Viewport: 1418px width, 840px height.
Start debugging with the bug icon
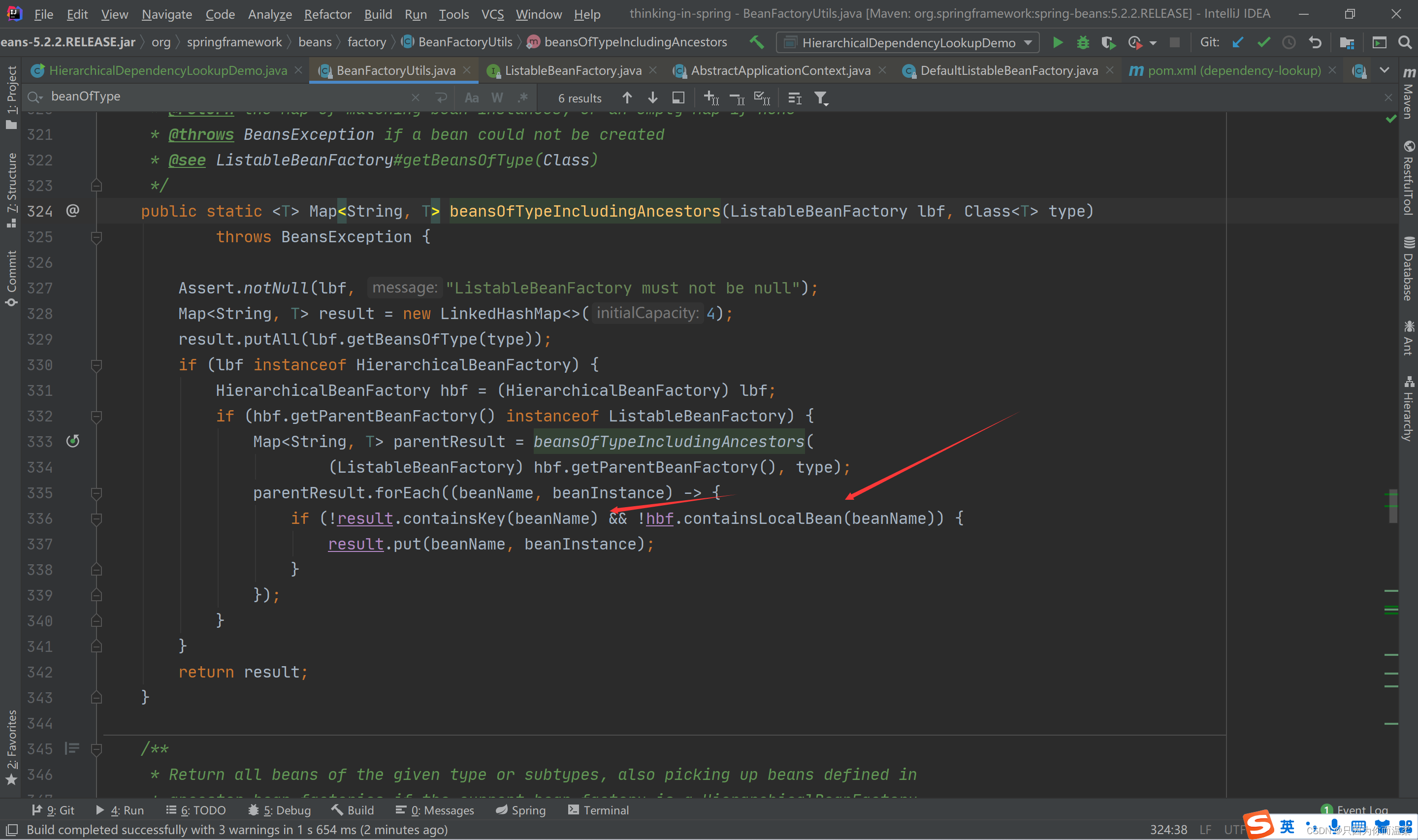click(1082, 42)
